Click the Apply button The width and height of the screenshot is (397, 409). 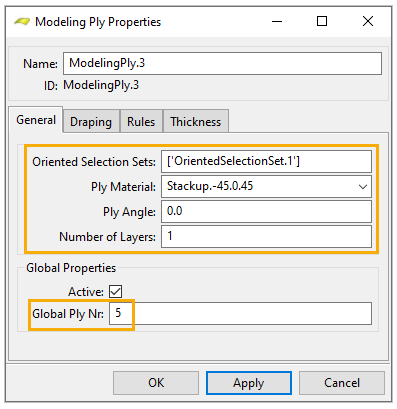pos(249,383)
